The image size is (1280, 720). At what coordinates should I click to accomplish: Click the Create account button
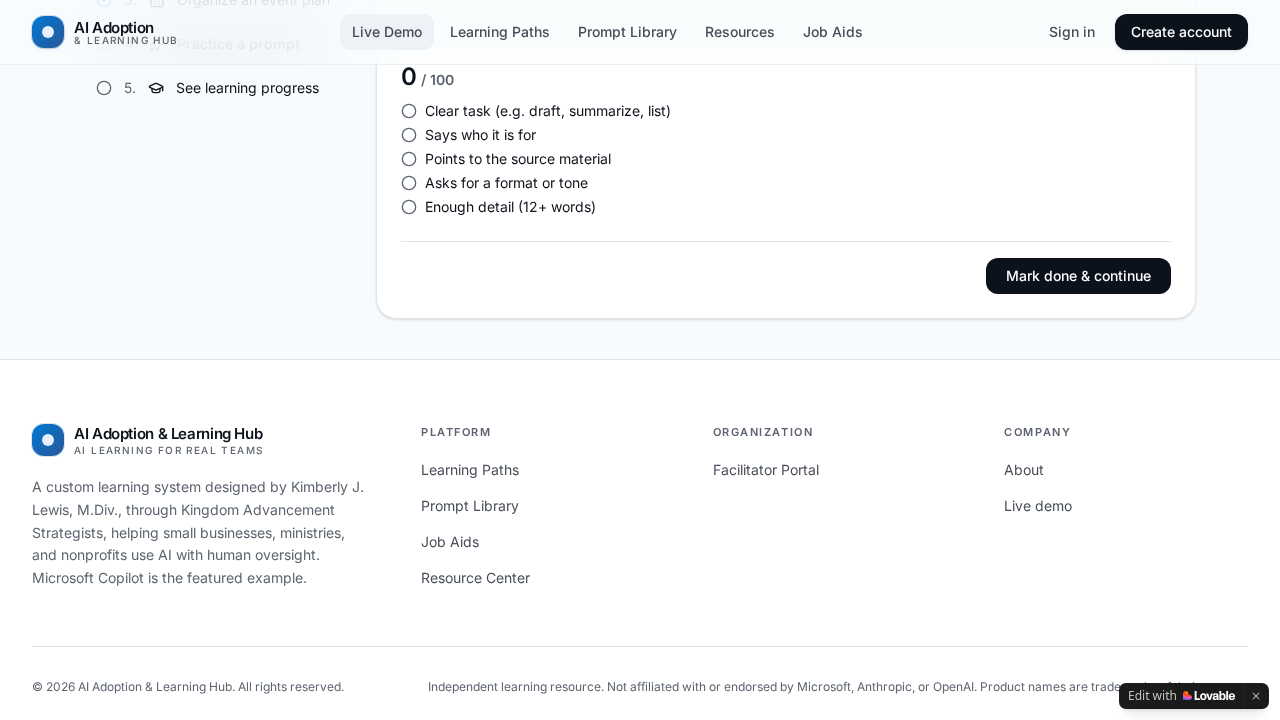[x=1181, y=32]
